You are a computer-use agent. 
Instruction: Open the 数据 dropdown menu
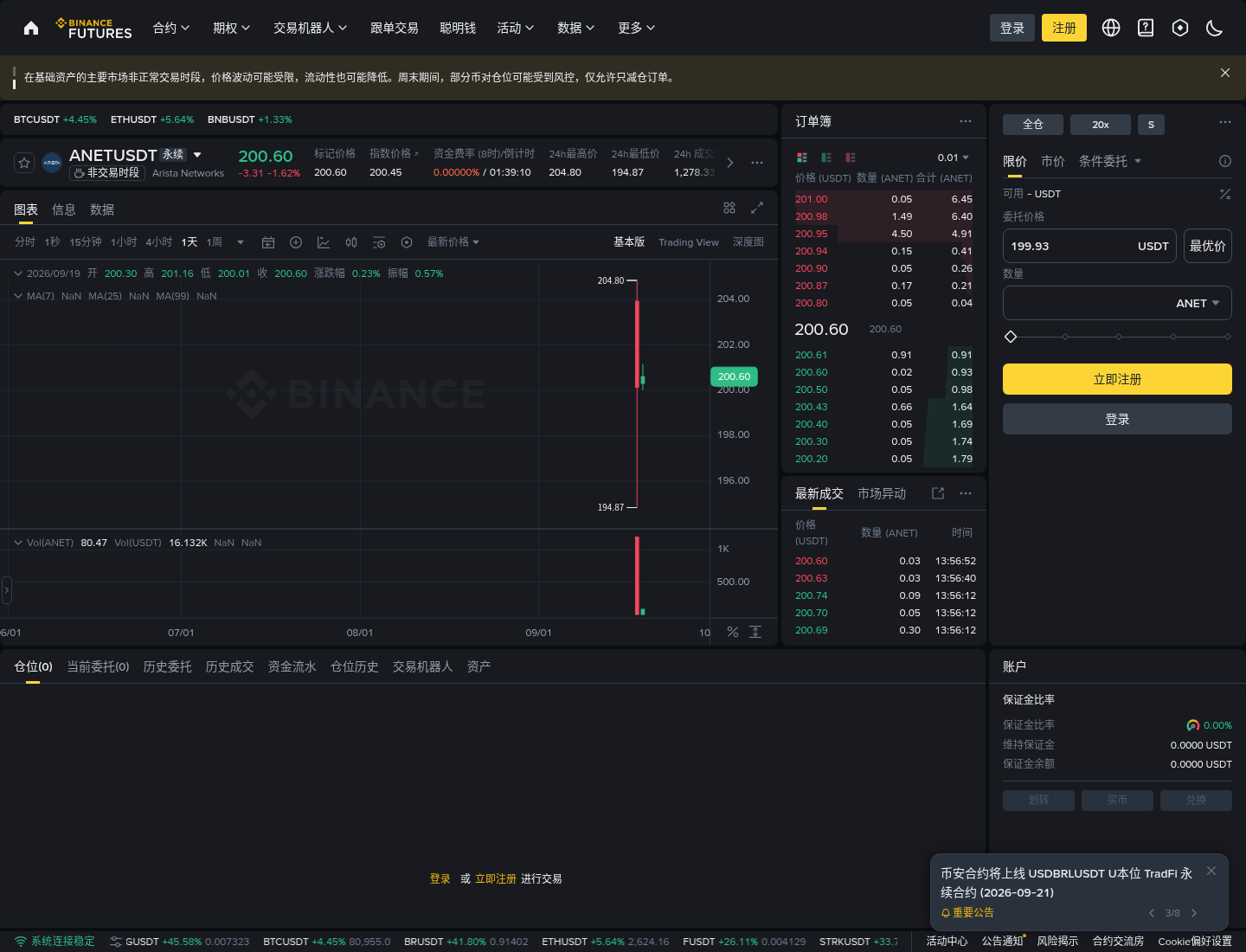576,28
